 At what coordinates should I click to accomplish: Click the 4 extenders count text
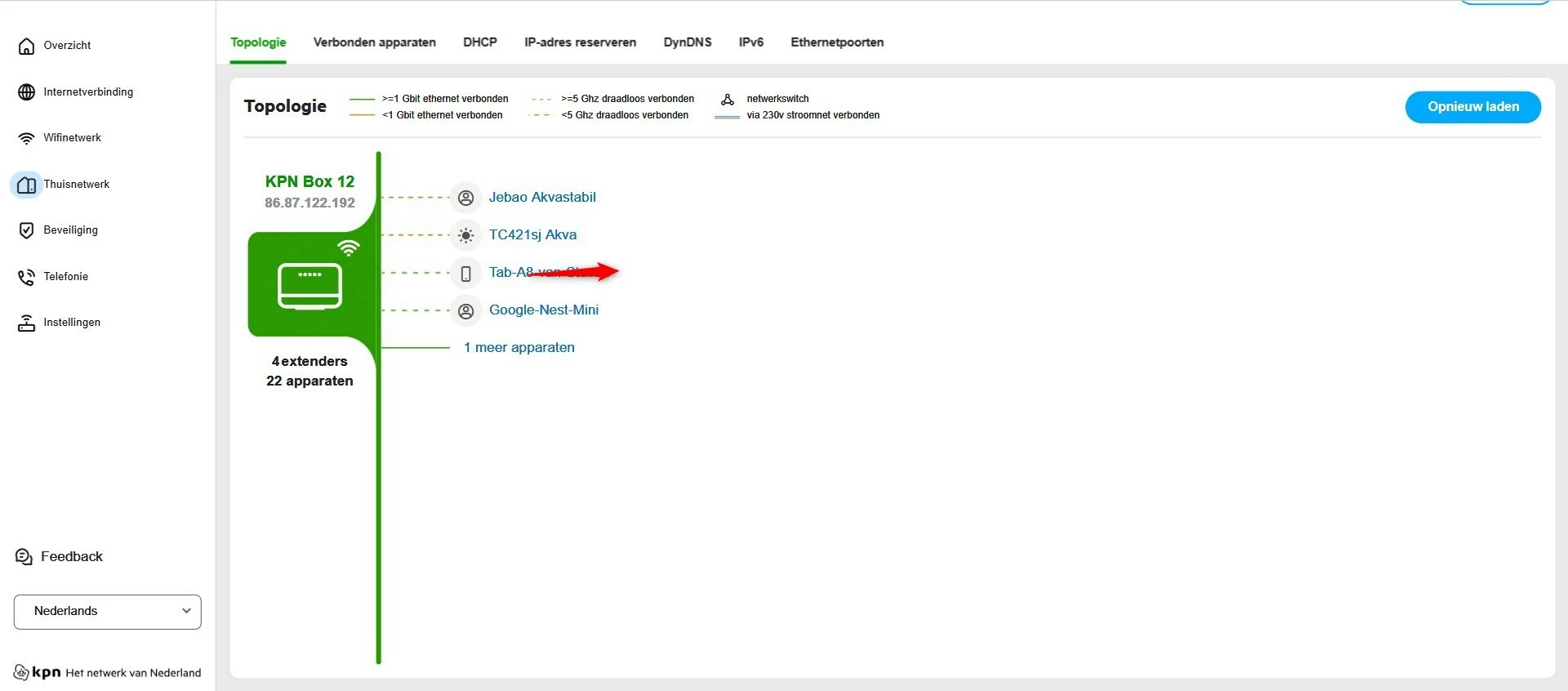310,361
